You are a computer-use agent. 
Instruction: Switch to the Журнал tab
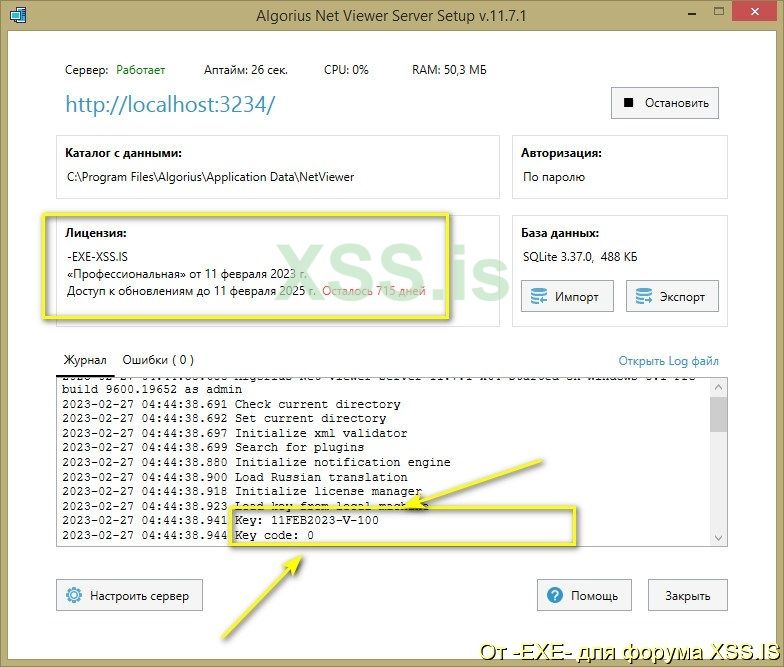coord(85,360)
